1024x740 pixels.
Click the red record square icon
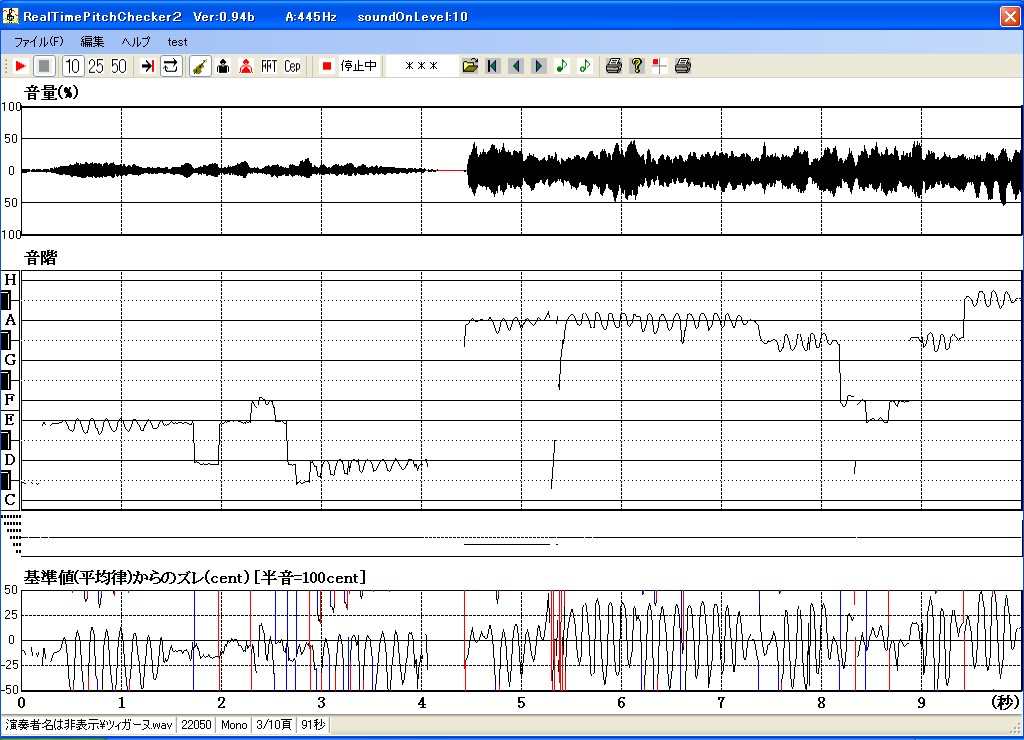point(327,66)
